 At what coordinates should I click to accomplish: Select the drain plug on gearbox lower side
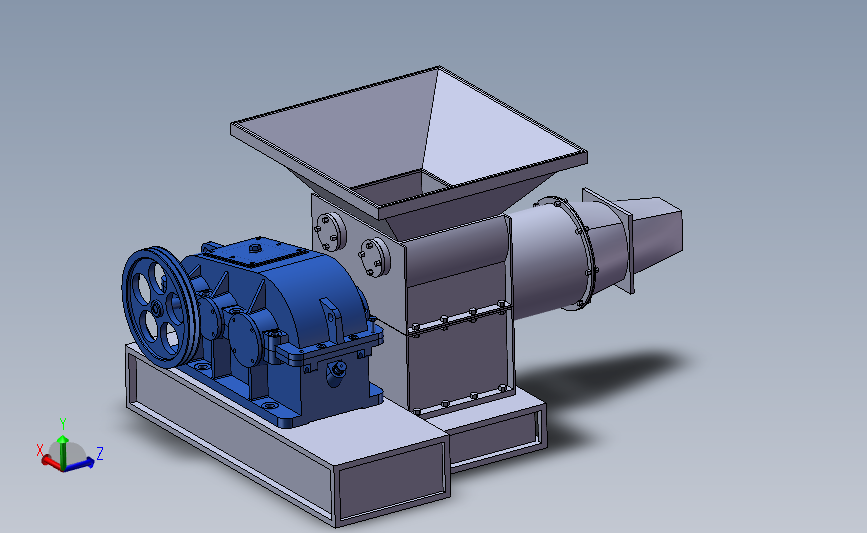click(336, 368)
